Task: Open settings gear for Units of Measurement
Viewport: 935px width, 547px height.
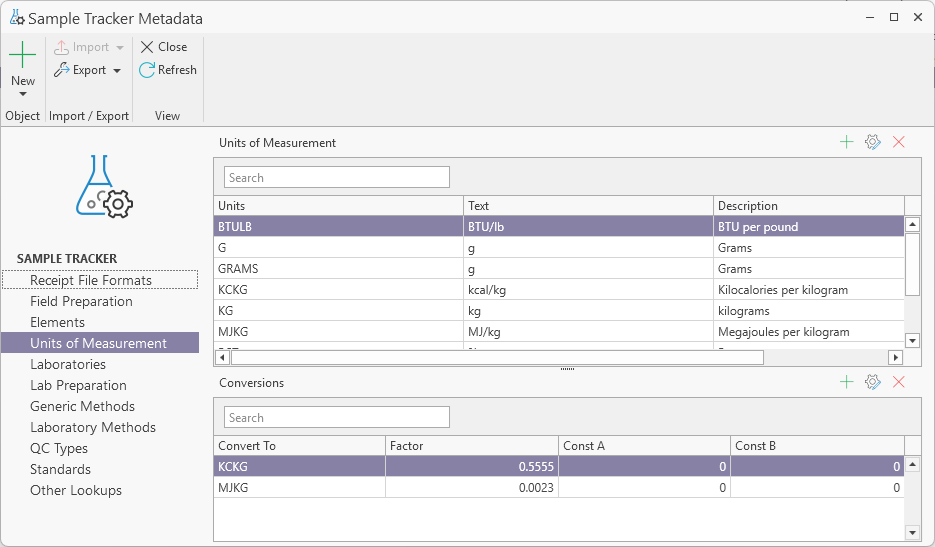Action: pyautogui.click(x=872, y=143)
